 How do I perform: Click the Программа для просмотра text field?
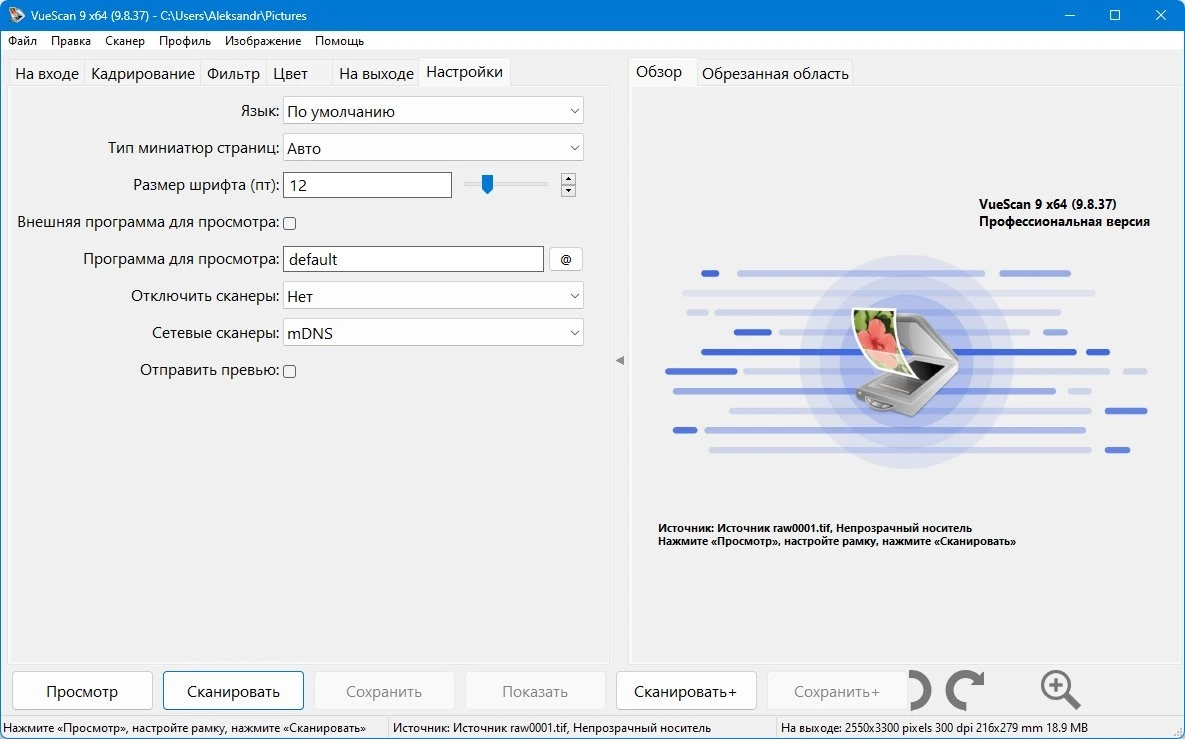pos(413,259)
